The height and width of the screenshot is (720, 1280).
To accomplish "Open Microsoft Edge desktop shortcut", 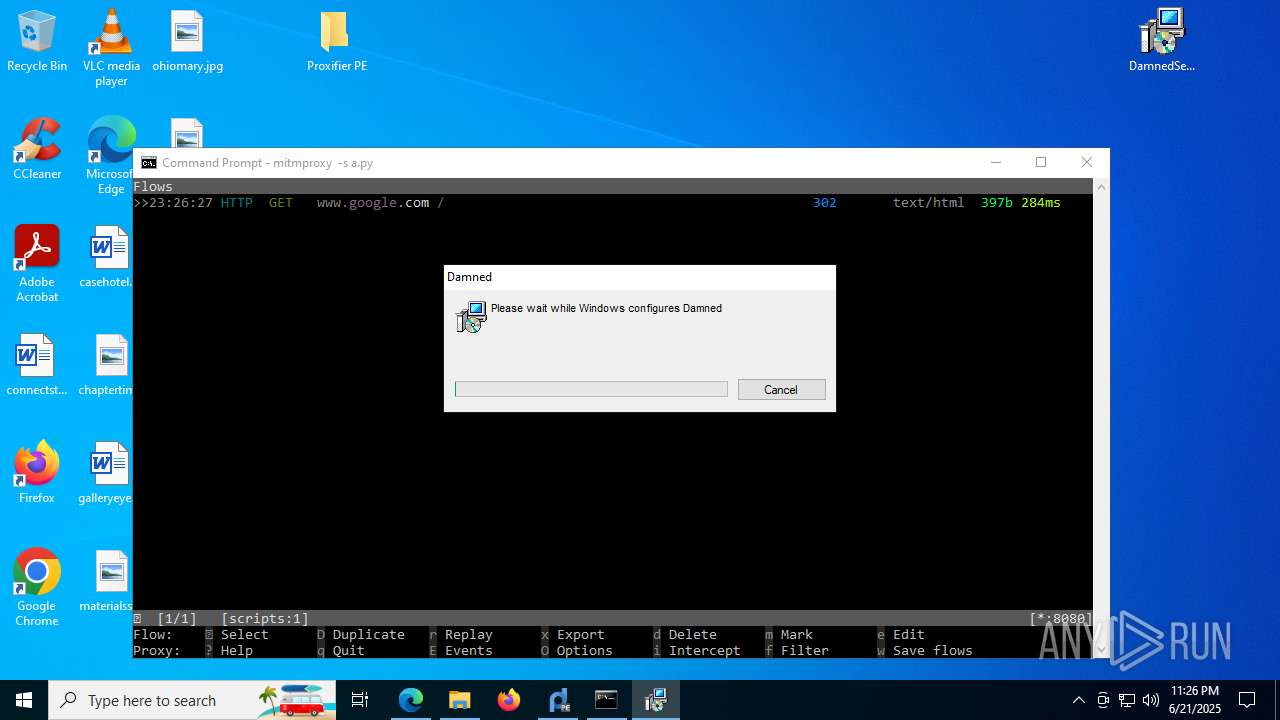I will point(109,156).
